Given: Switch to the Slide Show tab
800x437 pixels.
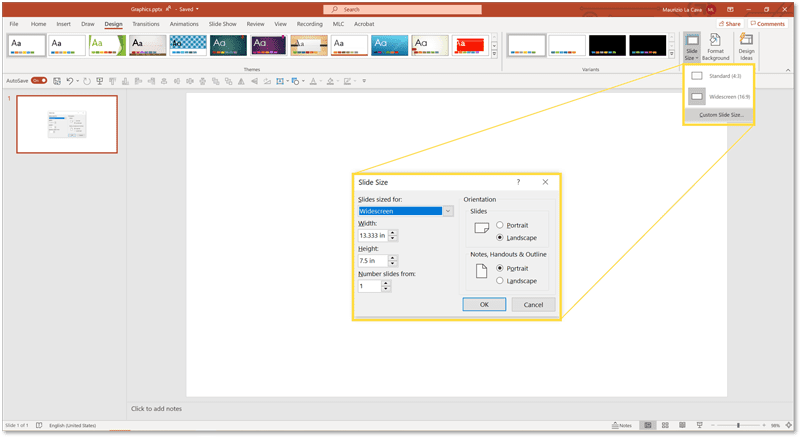Looking at the screenshot, I should pos(222,24).
